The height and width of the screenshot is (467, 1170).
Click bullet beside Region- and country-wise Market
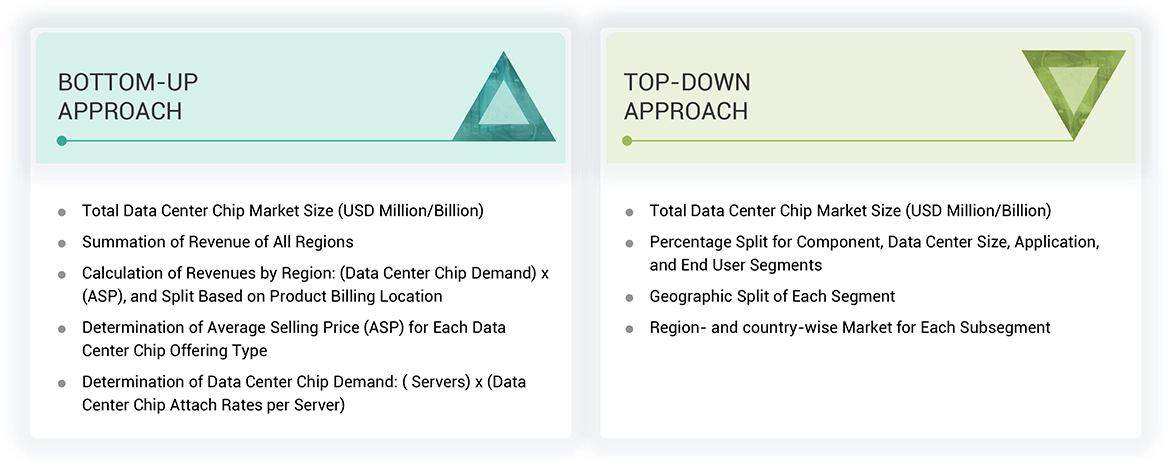point(629,328)
